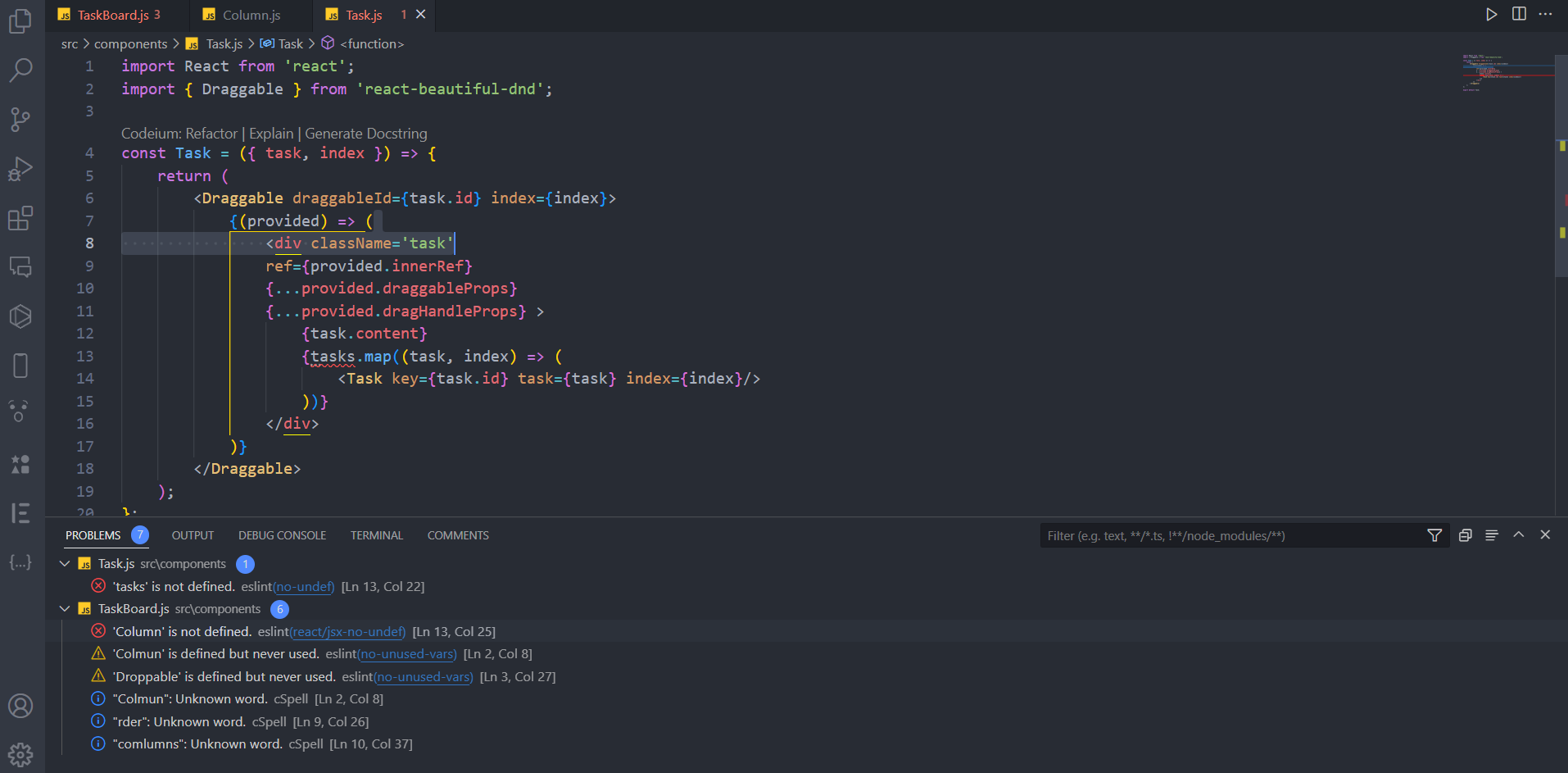1568x773 pixels.
Task: Collapse the Task.js problems group
Action: click(x=65, y=564)
